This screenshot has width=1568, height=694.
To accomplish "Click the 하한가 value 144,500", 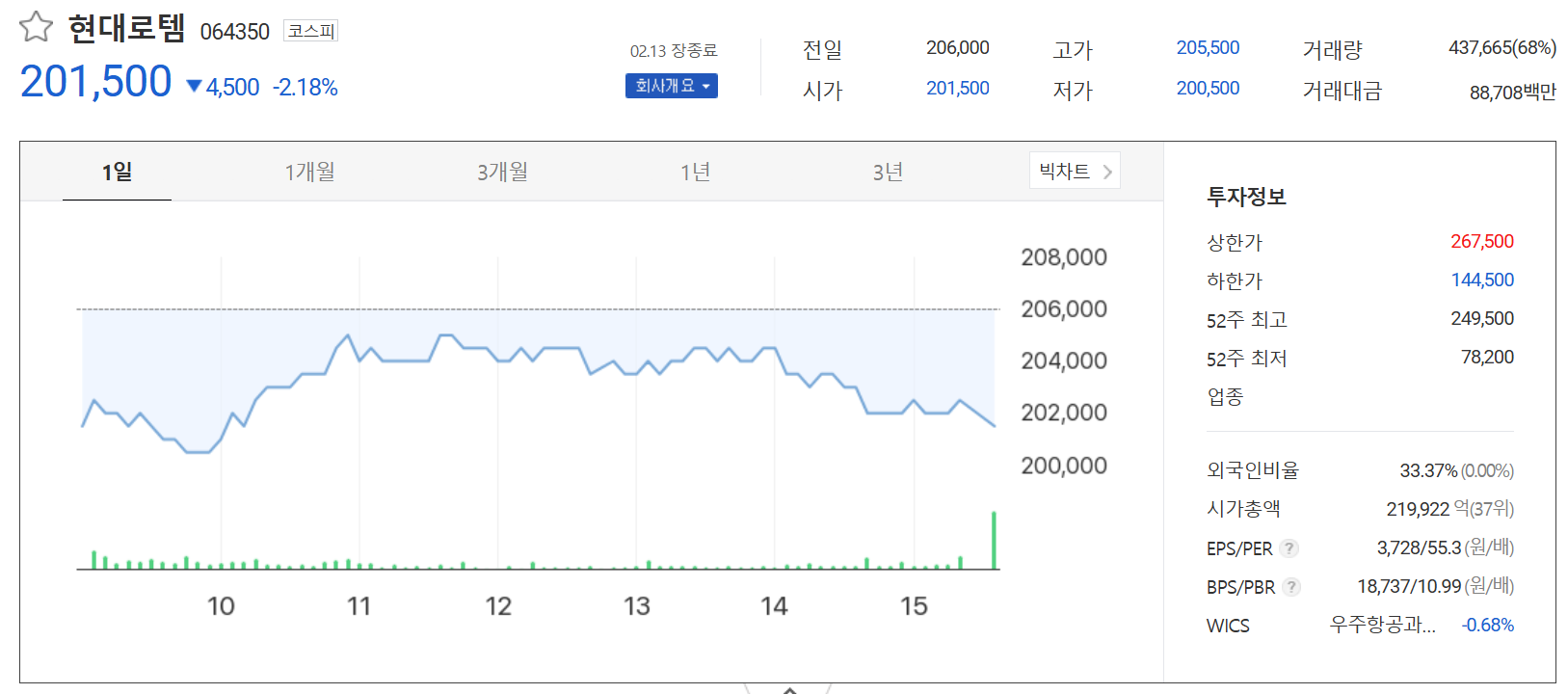I will coord(1482,280).
